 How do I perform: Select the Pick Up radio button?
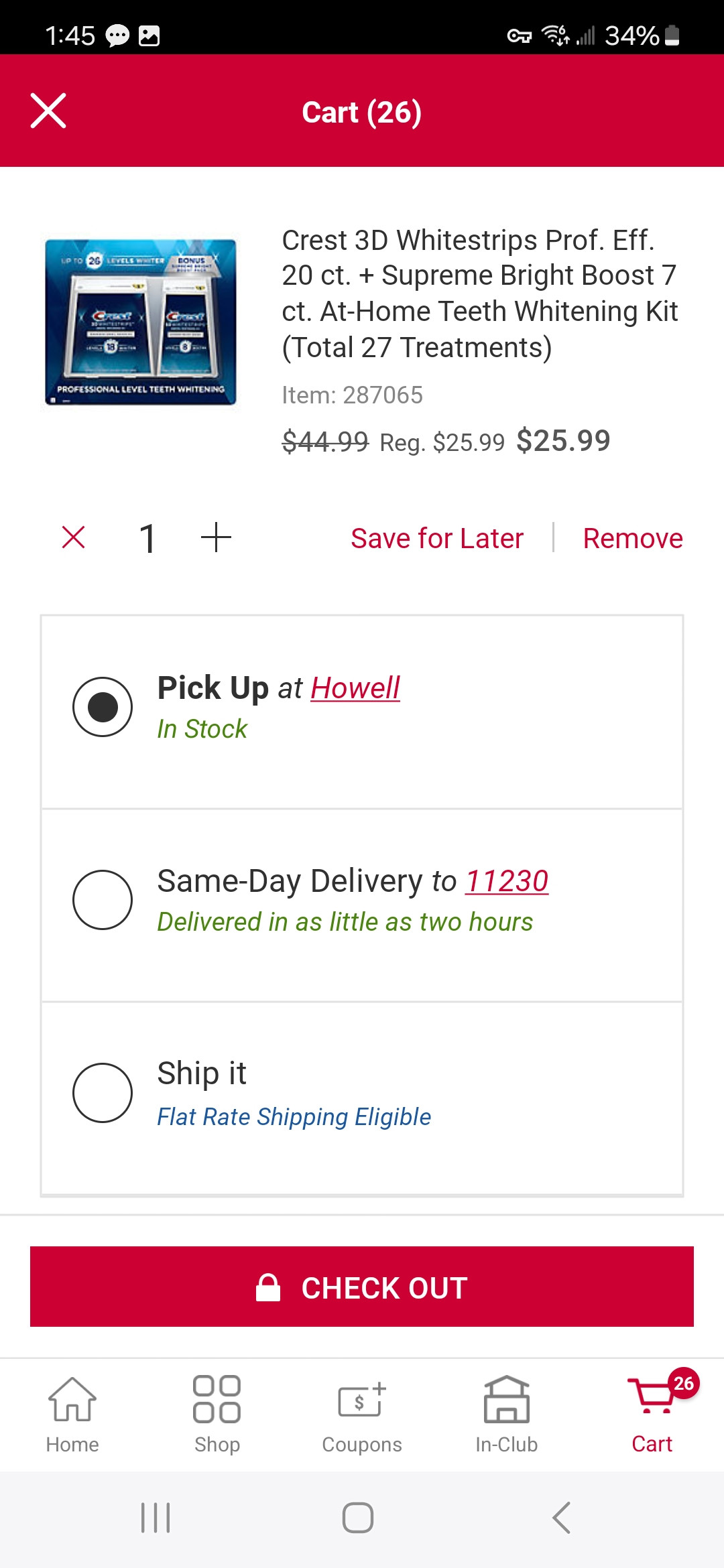pos(103,707)
